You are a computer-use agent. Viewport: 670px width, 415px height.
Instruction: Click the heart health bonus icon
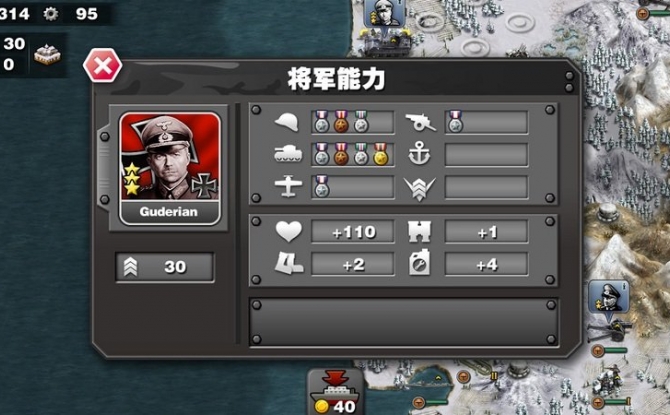click(x=289, y=231)
